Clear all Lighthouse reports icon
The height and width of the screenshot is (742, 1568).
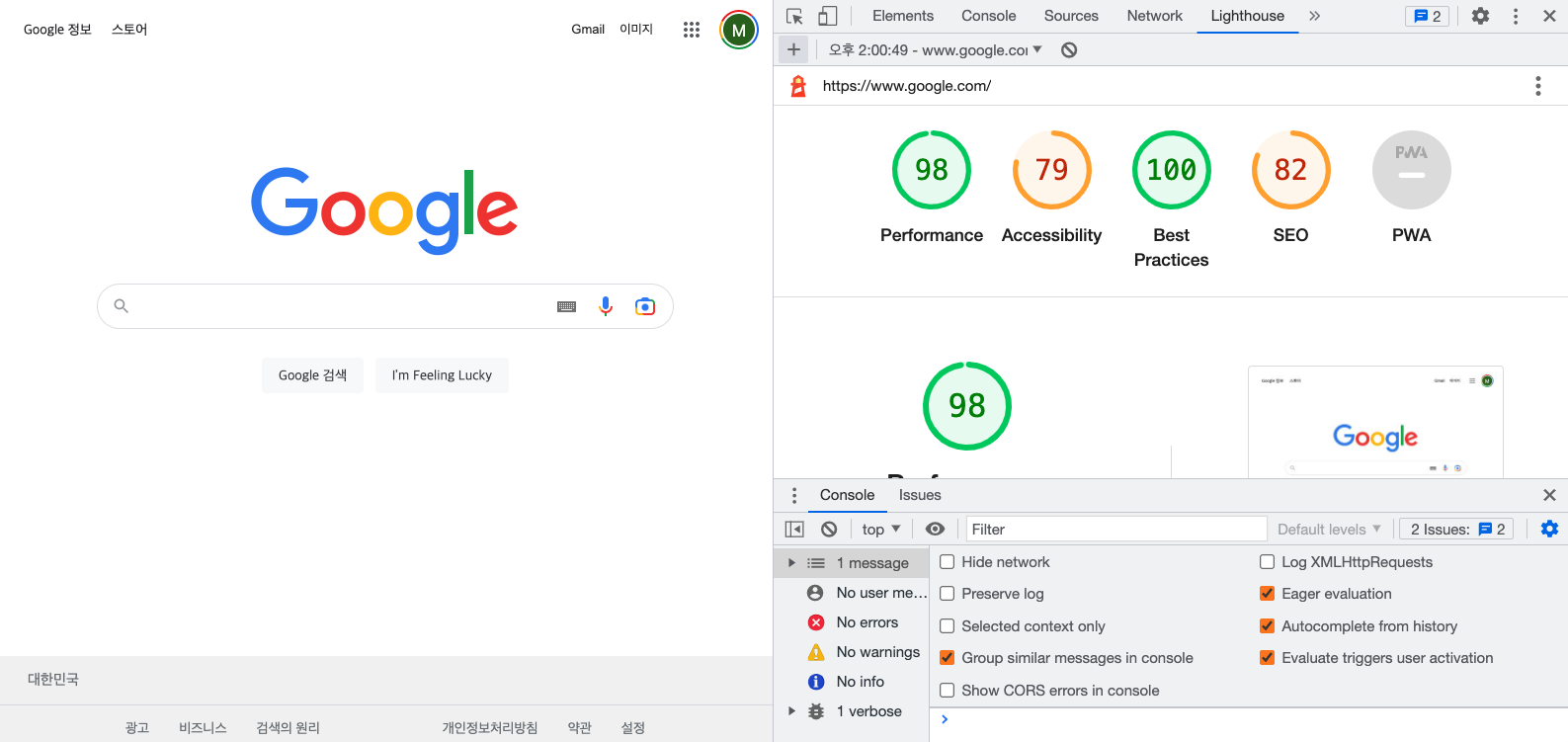[1069, 50]
